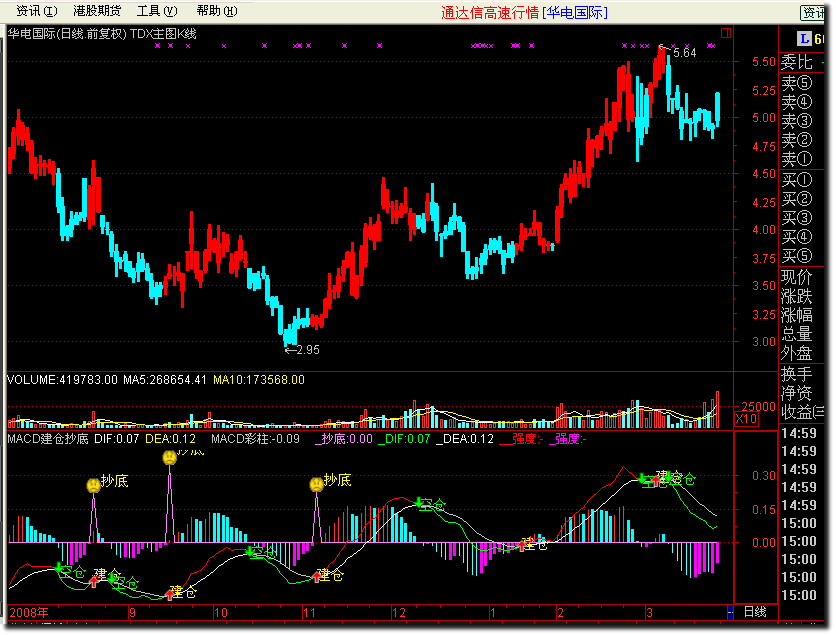The image size is (836, 635).
Task: Click the 资讯 button at top right
Action: (814, 12)
